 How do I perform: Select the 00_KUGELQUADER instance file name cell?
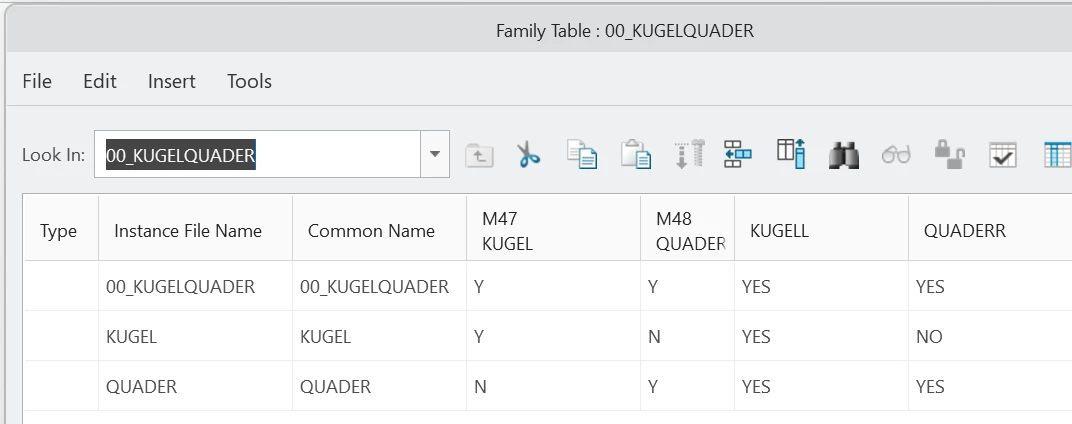click(x=196, y=286)
